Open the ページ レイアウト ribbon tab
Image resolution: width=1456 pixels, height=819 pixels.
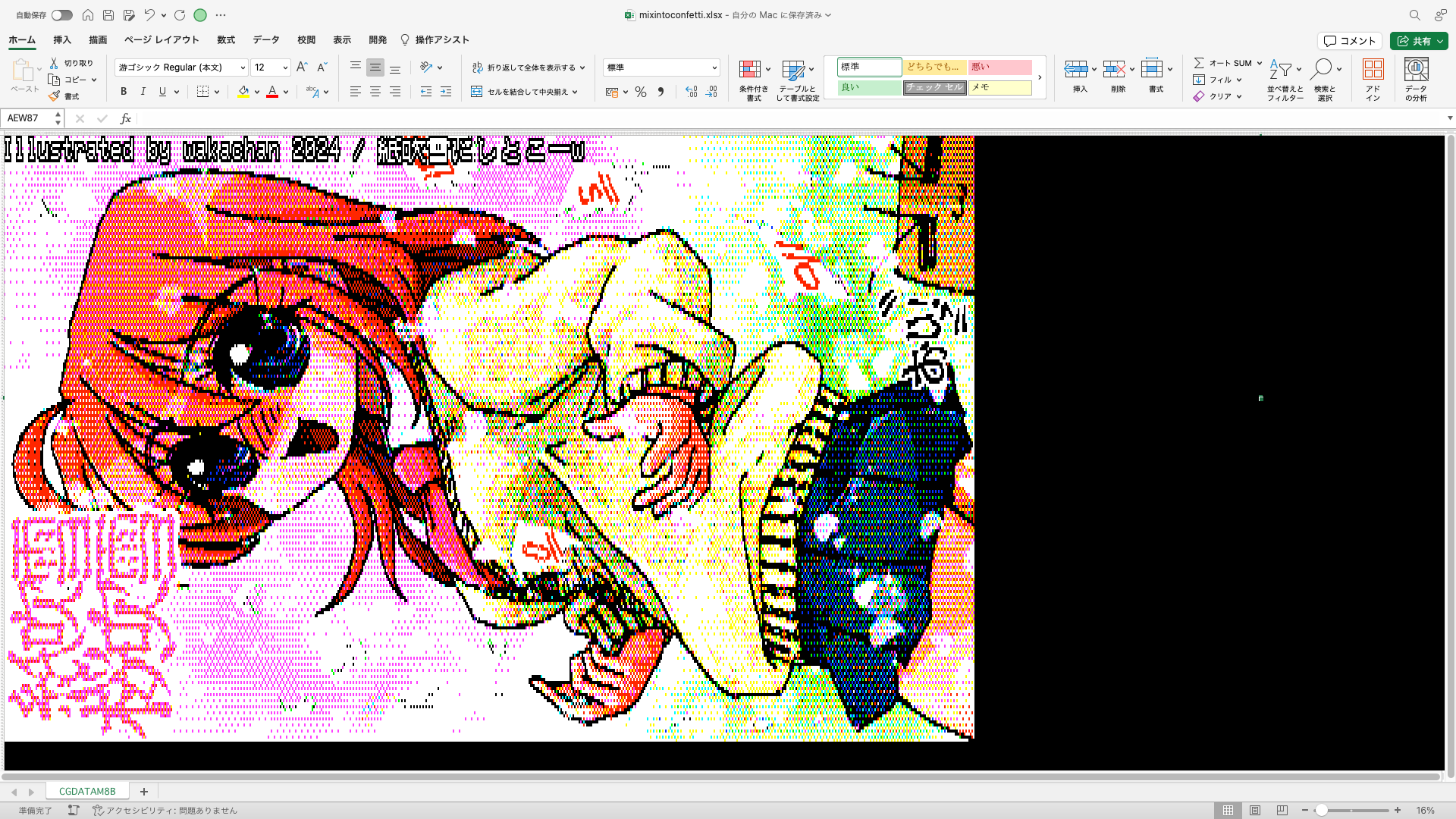pos(162,40)
